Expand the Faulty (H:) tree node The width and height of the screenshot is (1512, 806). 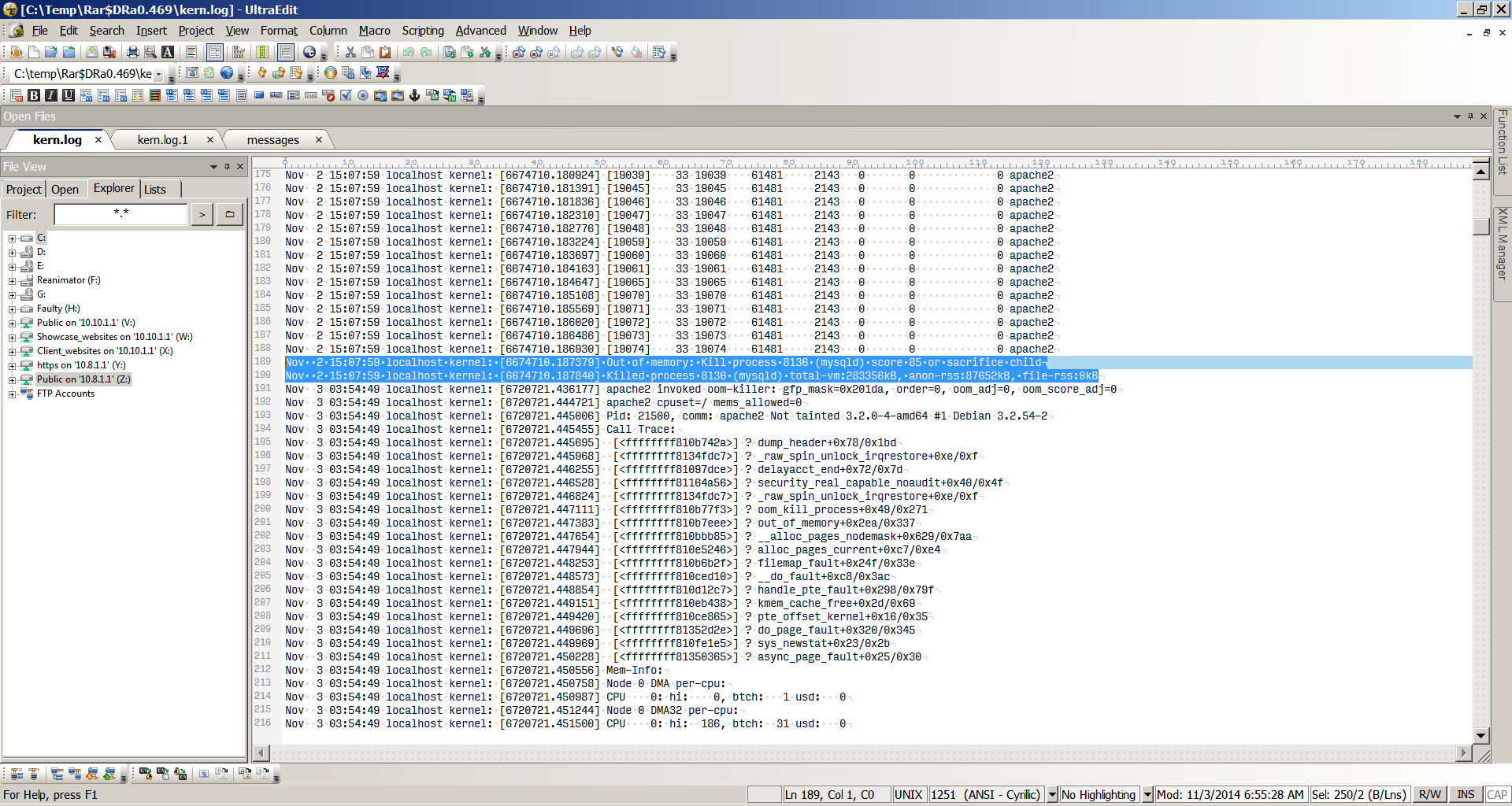pos(12,309)
